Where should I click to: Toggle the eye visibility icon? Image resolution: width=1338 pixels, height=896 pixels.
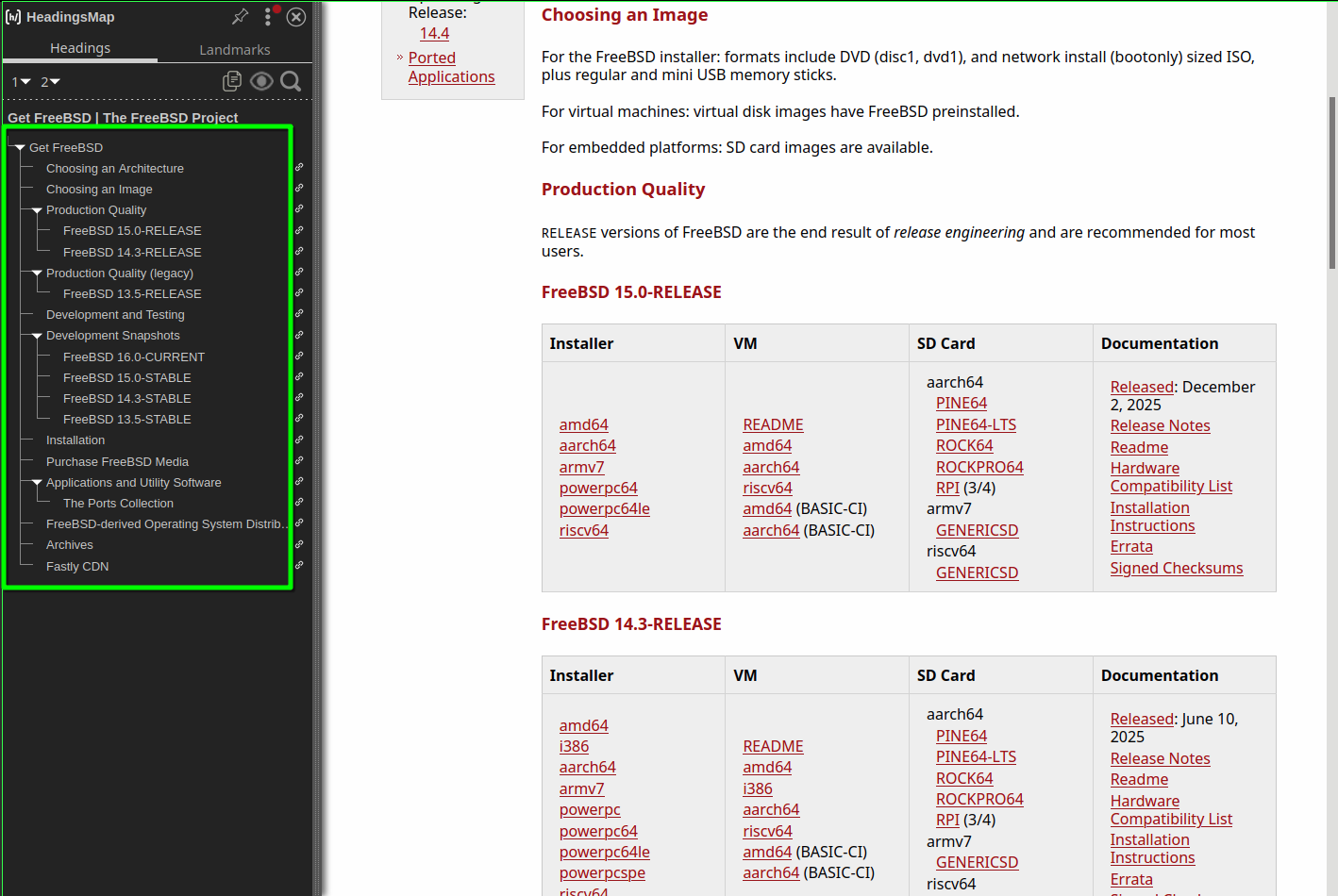coord(261,81)
